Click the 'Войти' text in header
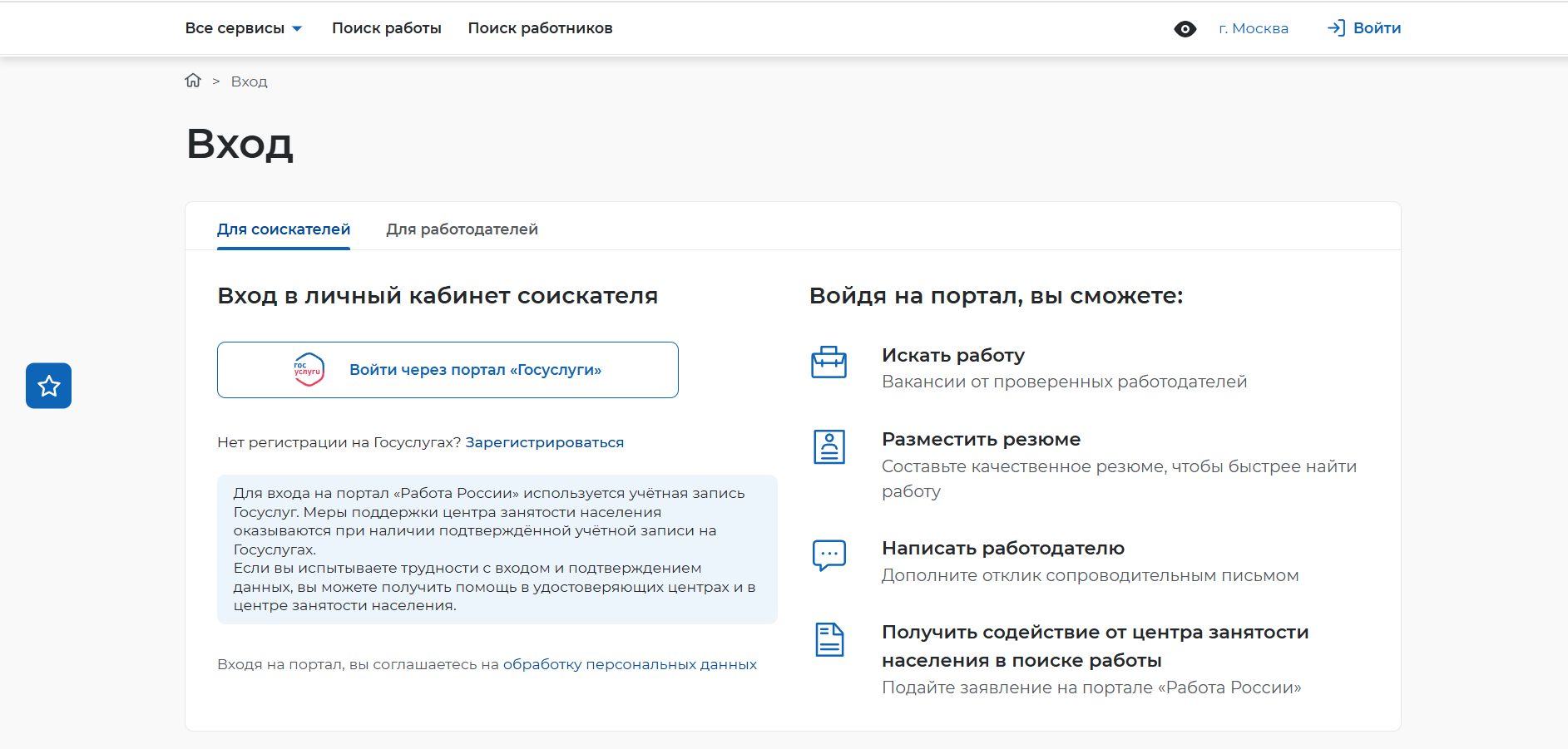 coord(1377,28)
